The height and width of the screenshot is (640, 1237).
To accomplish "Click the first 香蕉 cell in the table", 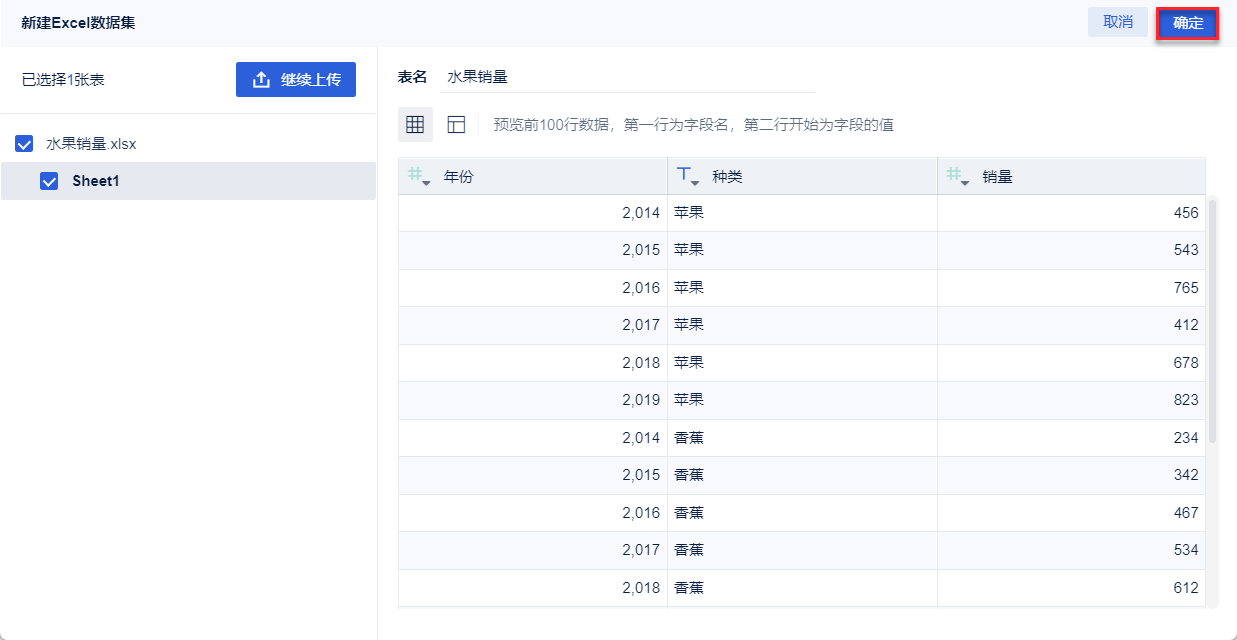I will 689,438.
